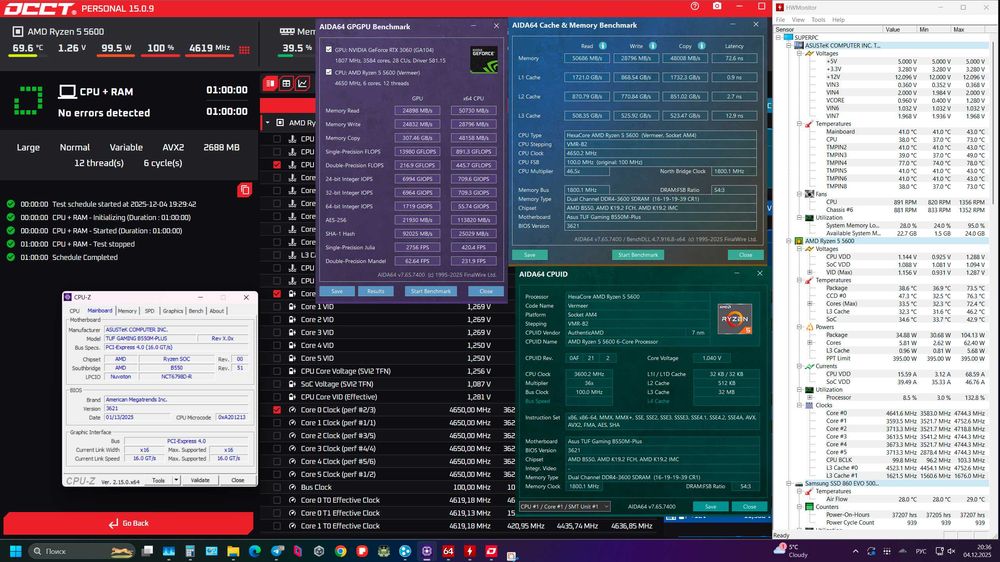The height and width of the screenshot is (562, 1000).
Task: Open Telegram from the taskbar
Action: coord(276,551)
